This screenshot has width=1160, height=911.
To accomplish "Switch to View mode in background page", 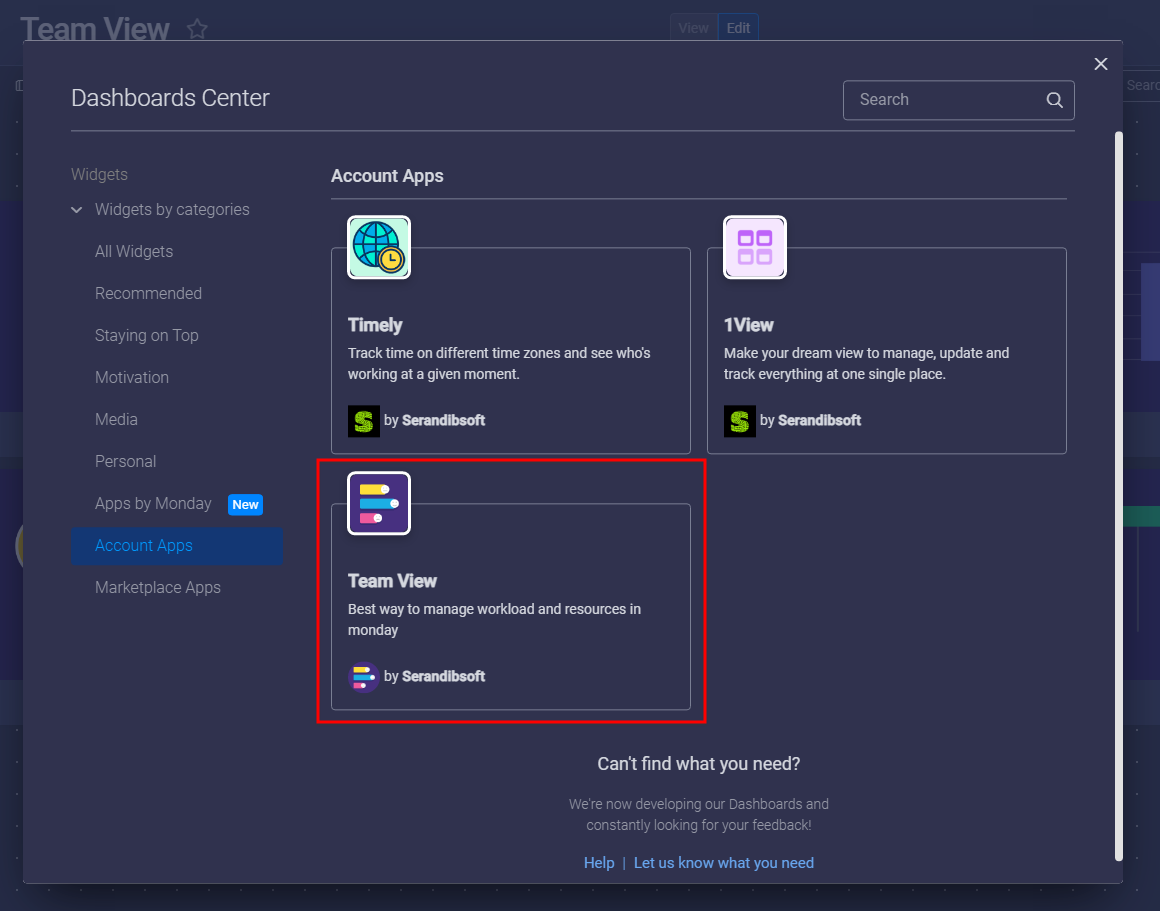I will click(694, 28).
